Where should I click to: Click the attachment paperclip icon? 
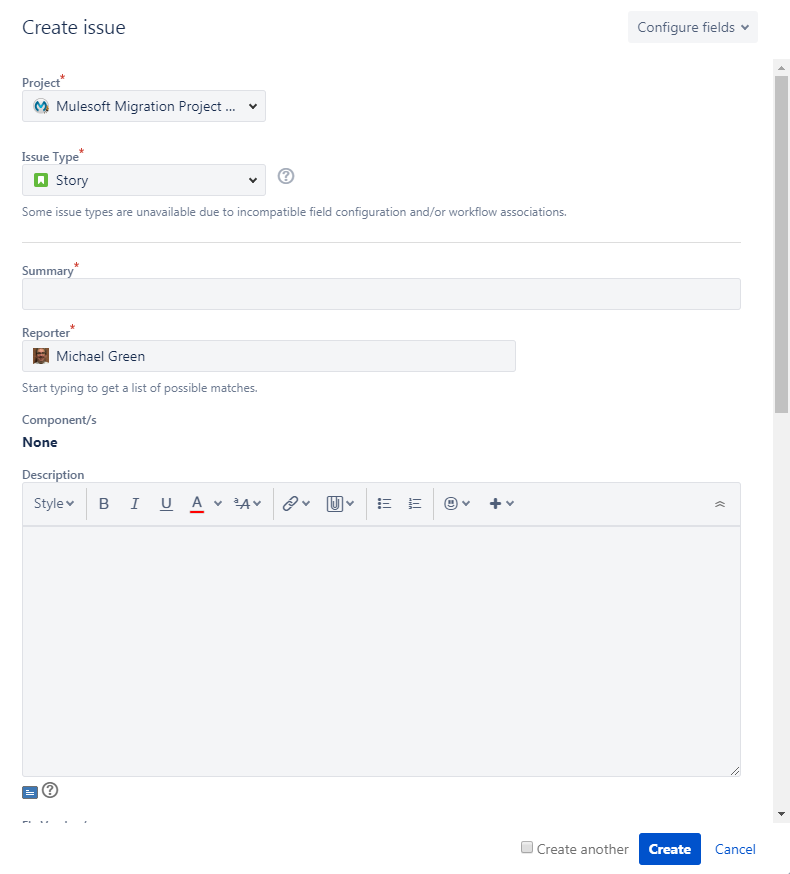click(x=335, y=504)
